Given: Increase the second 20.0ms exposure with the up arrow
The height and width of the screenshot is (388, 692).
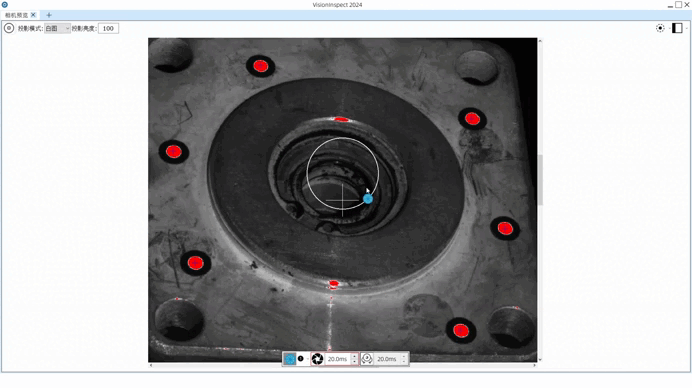Looking at the screenshot, I should click(404, 356).
